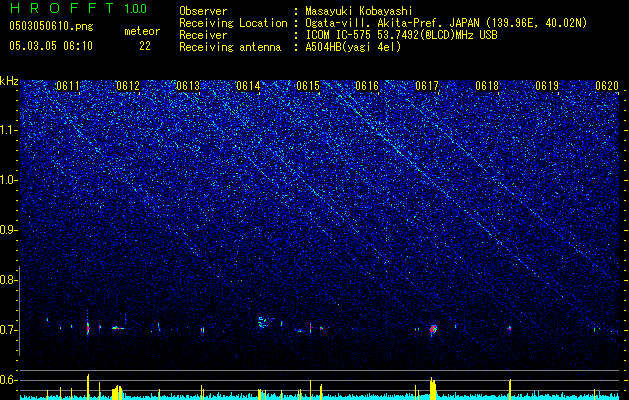This screenshot has width=629, height=400.
Task: Click the 0612 time marker
Action: tap(128, 86)
